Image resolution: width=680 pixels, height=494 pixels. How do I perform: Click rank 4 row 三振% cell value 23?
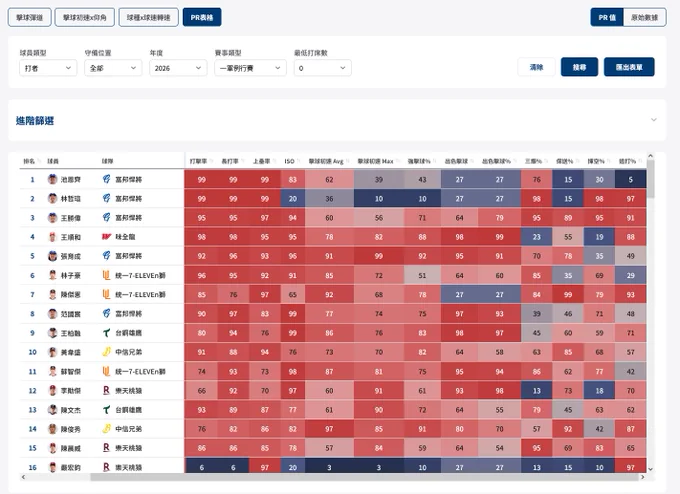click(x=536, y=237)
